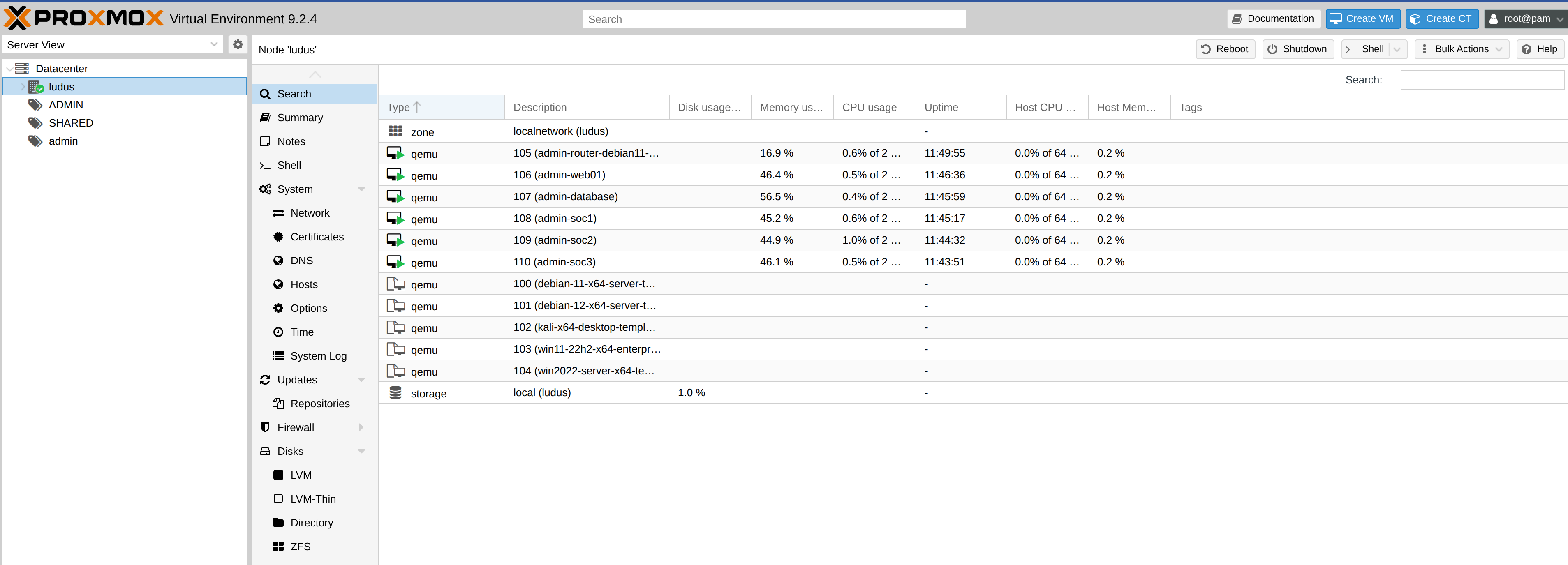
Task: Select the local (ludus) storage row
Action: [973, 393]
